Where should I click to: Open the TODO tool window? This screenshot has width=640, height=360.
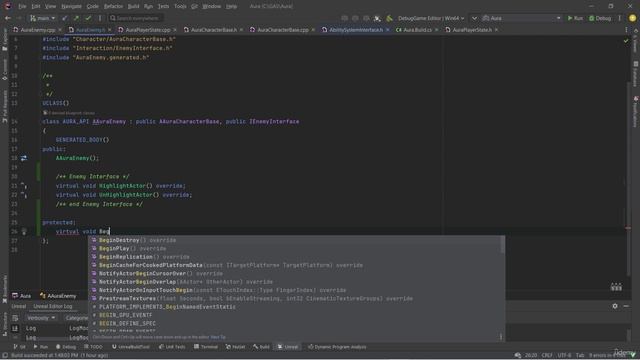[93, 347]
